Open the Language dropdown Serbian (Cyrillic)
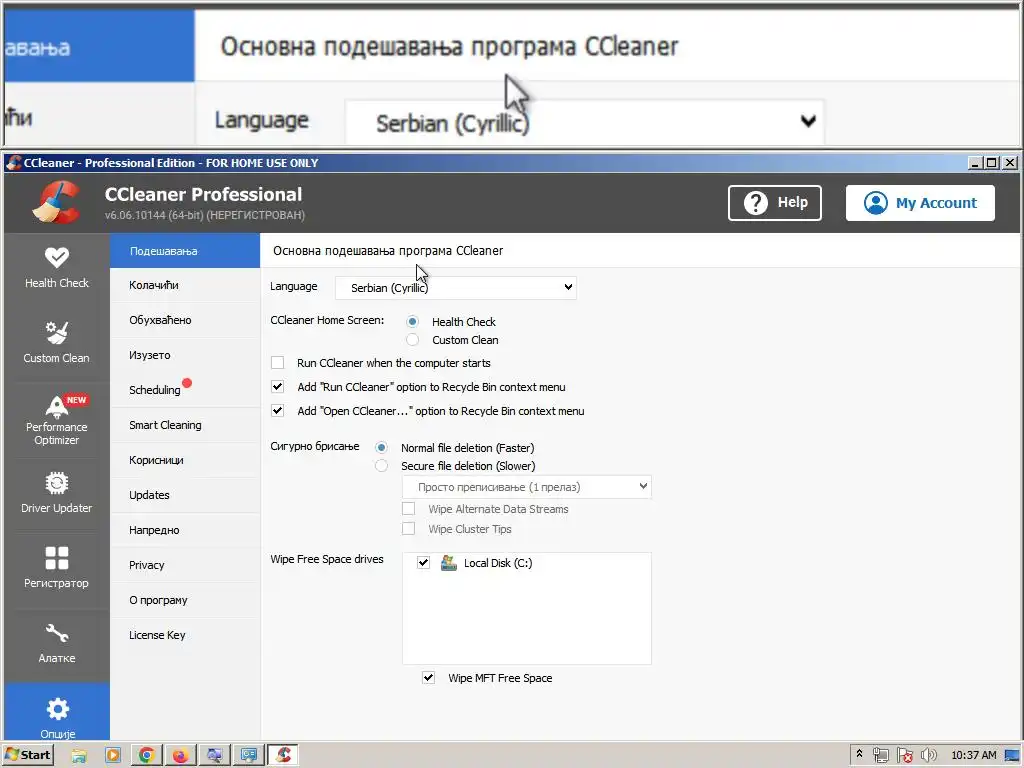 pos(456,287)
